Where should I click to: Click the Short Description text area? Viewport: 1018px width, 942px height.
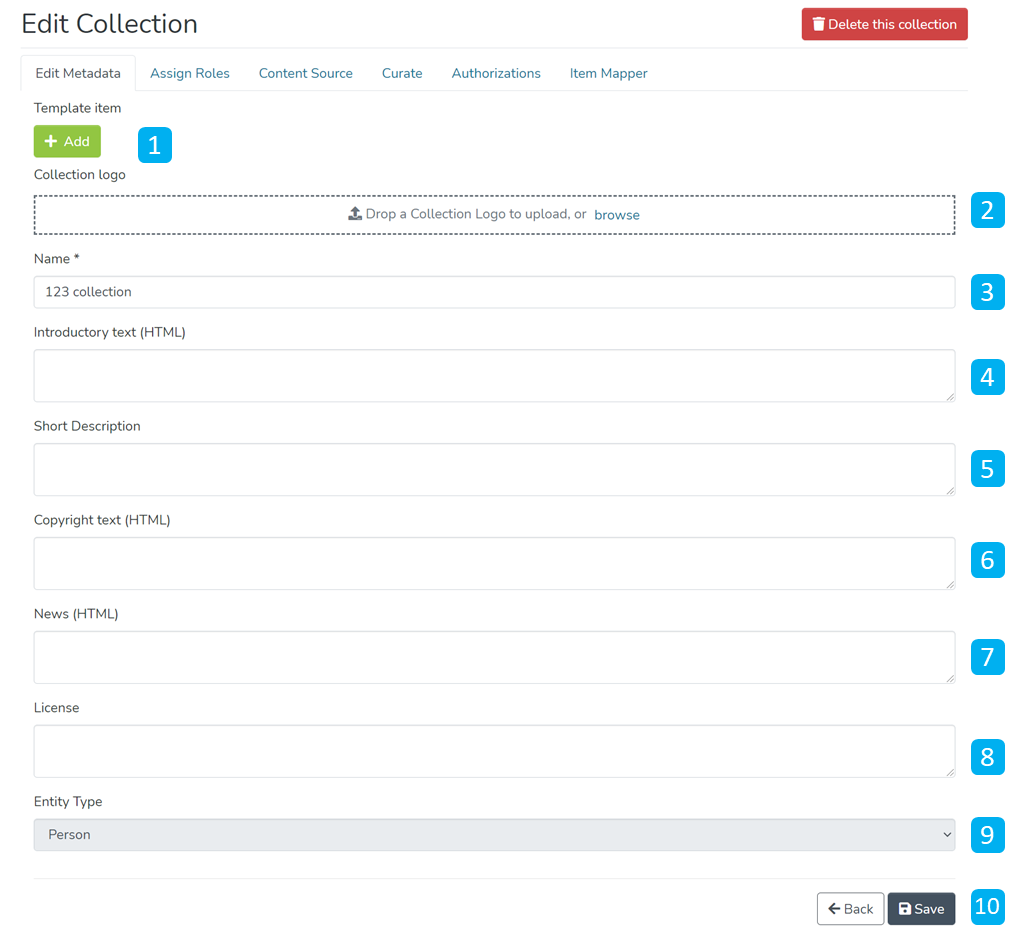click(494, 470)
